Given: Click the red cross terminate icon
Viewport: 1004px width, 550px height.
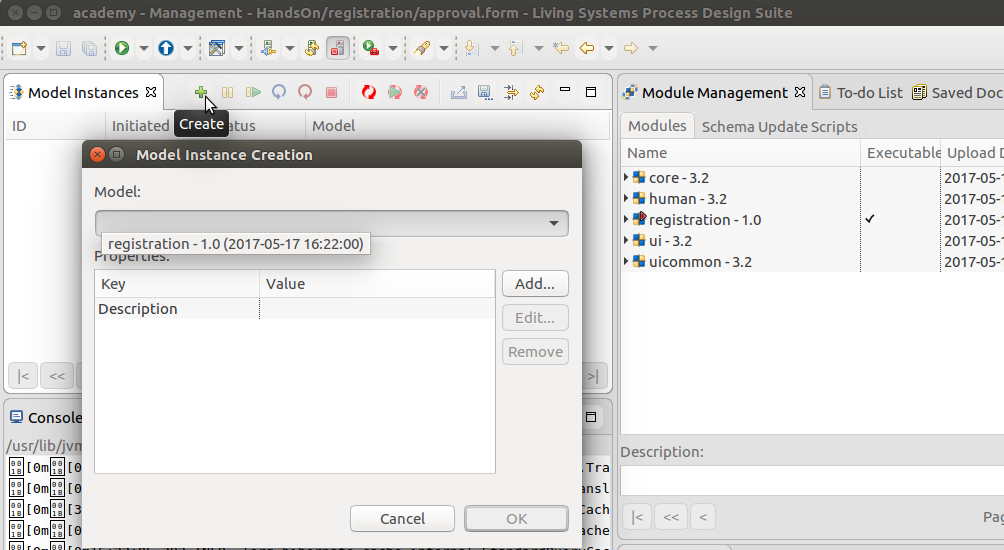Looking at the screenshot, I should click(x=421, y=92).
